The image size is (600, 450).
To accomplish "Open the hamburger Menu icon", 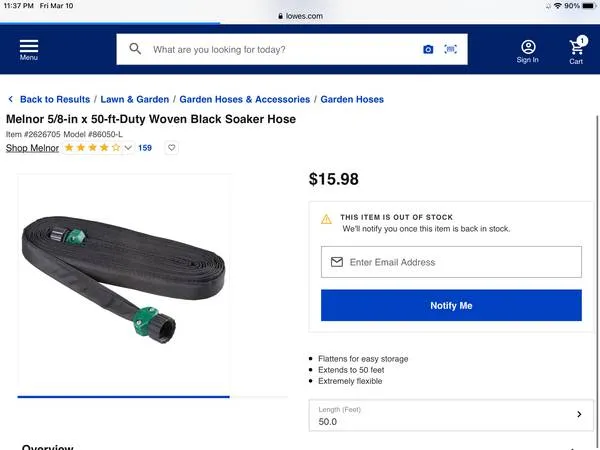I will [29, 49].
